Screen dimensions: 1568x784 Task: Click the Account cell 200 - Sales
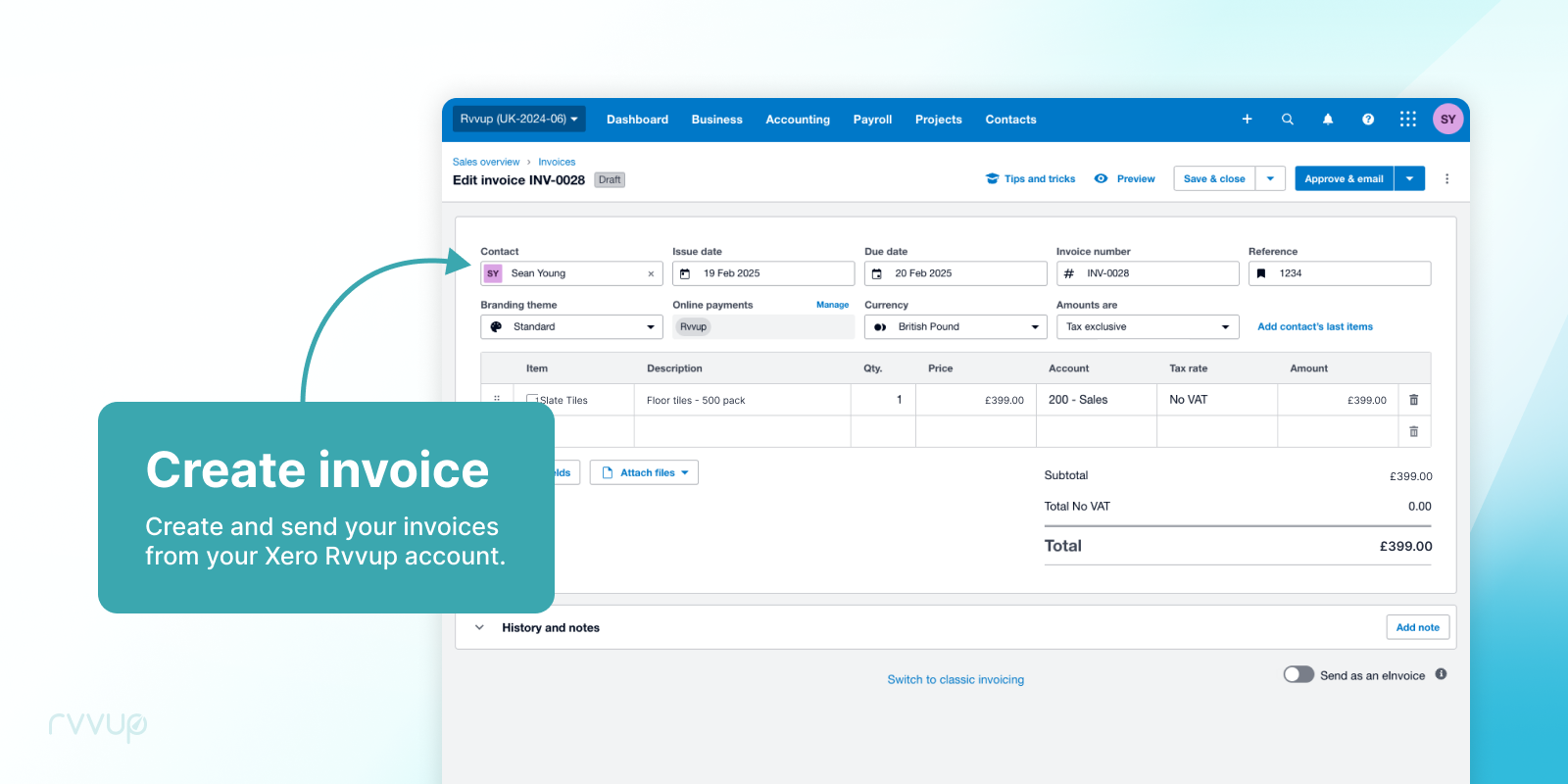1097,400
